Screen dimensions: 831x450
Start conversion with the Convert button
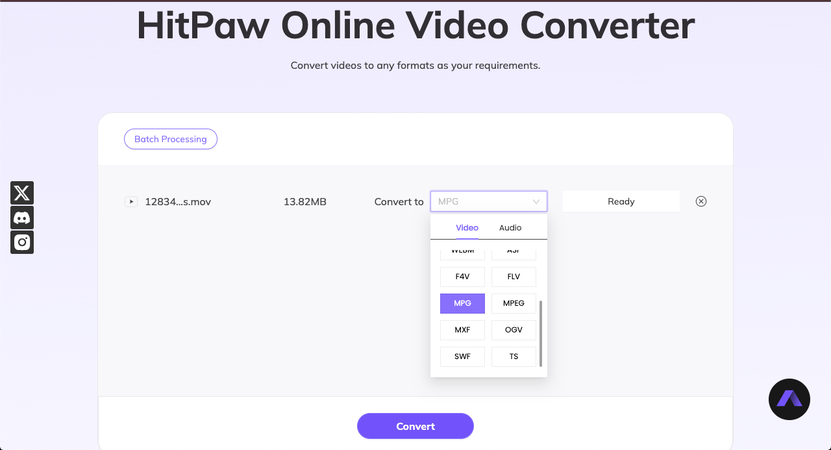416,426
